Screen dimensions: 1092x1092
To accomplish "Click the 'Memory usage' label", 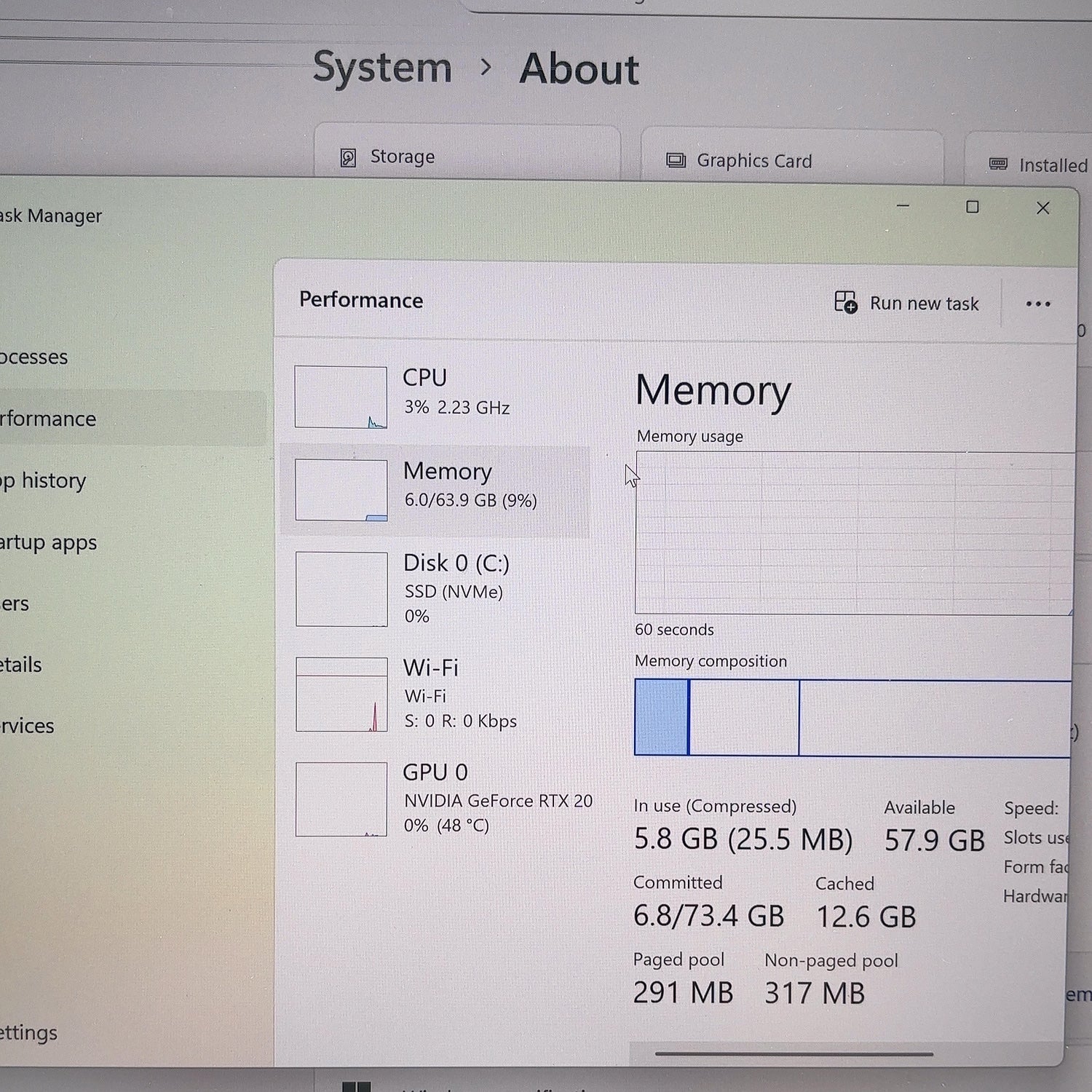I will [690, 436].
